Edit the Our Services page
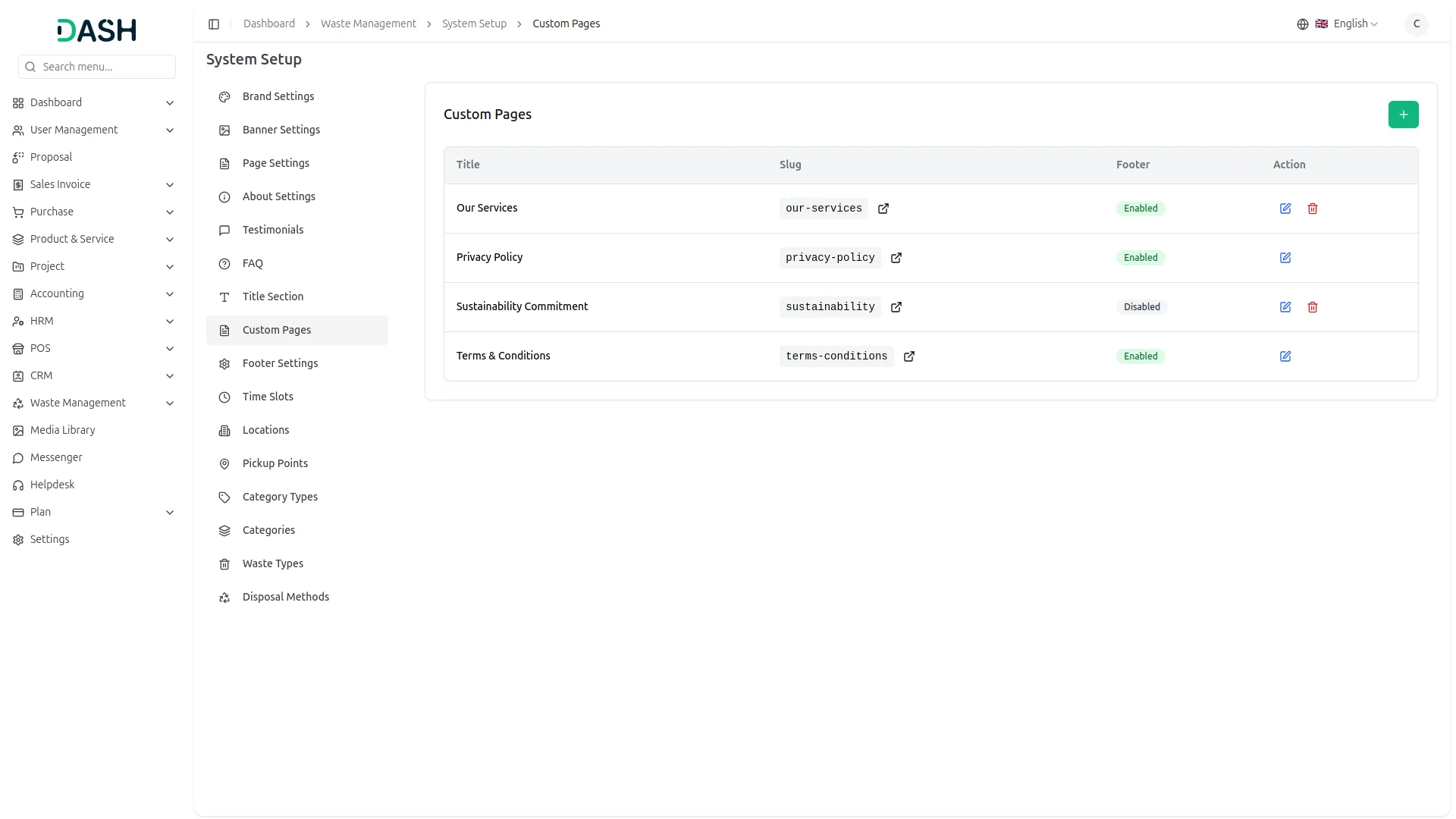 pos(1285,209)
